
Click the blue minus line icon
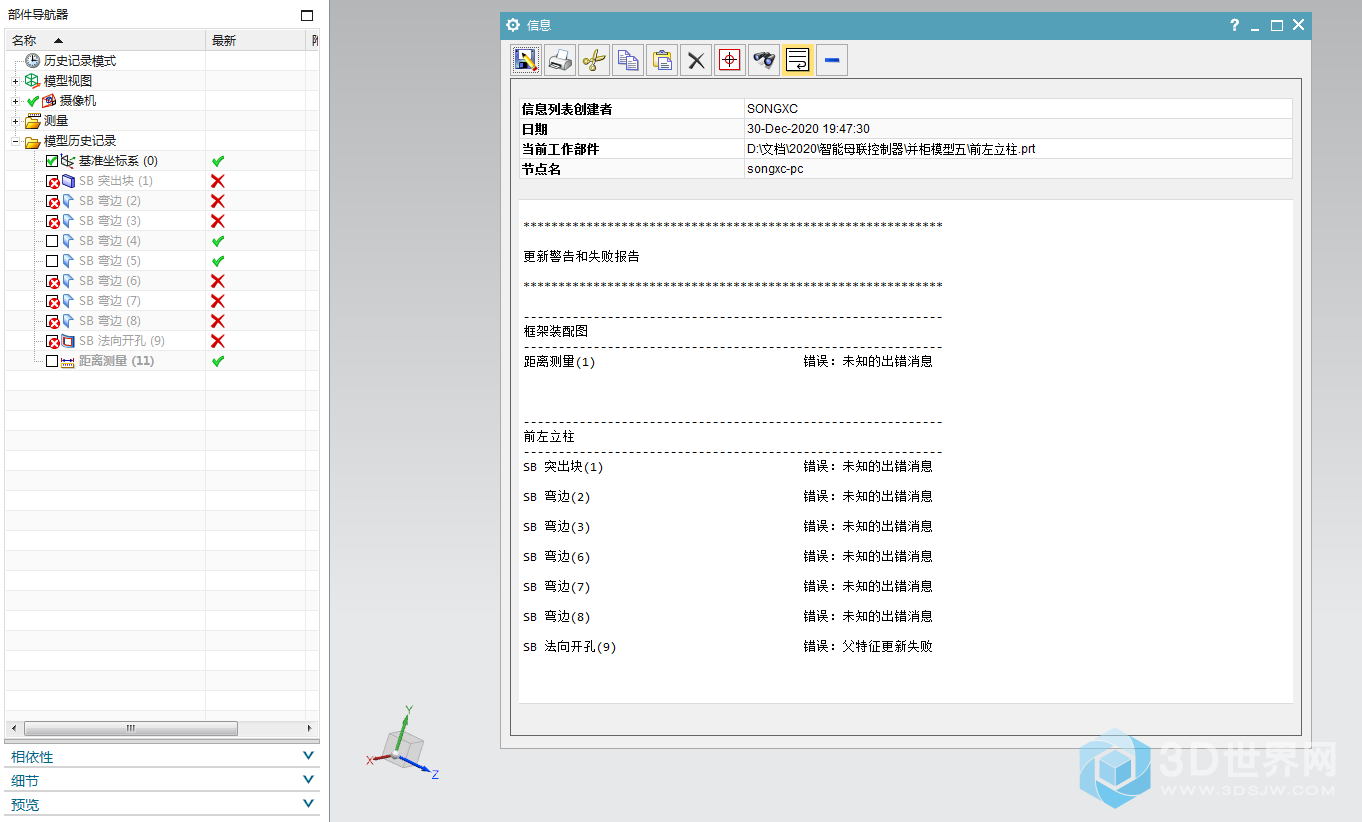pyautogui.click(x=831, y=60)
